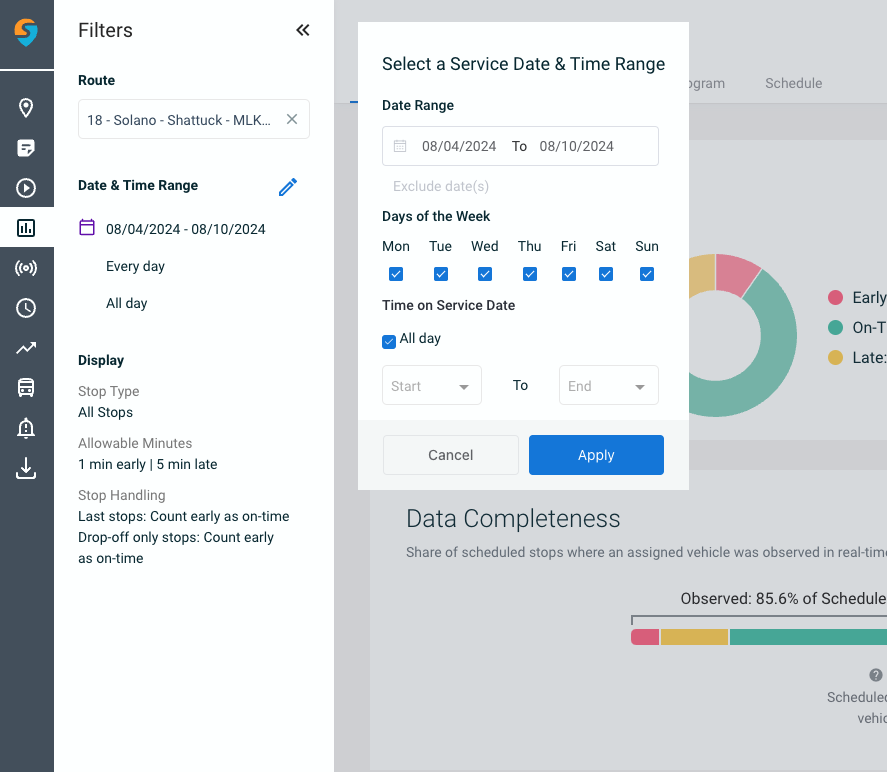887x772 pixels.
Task: Click the play circle icon in sidebar
Action: (26, 188)
